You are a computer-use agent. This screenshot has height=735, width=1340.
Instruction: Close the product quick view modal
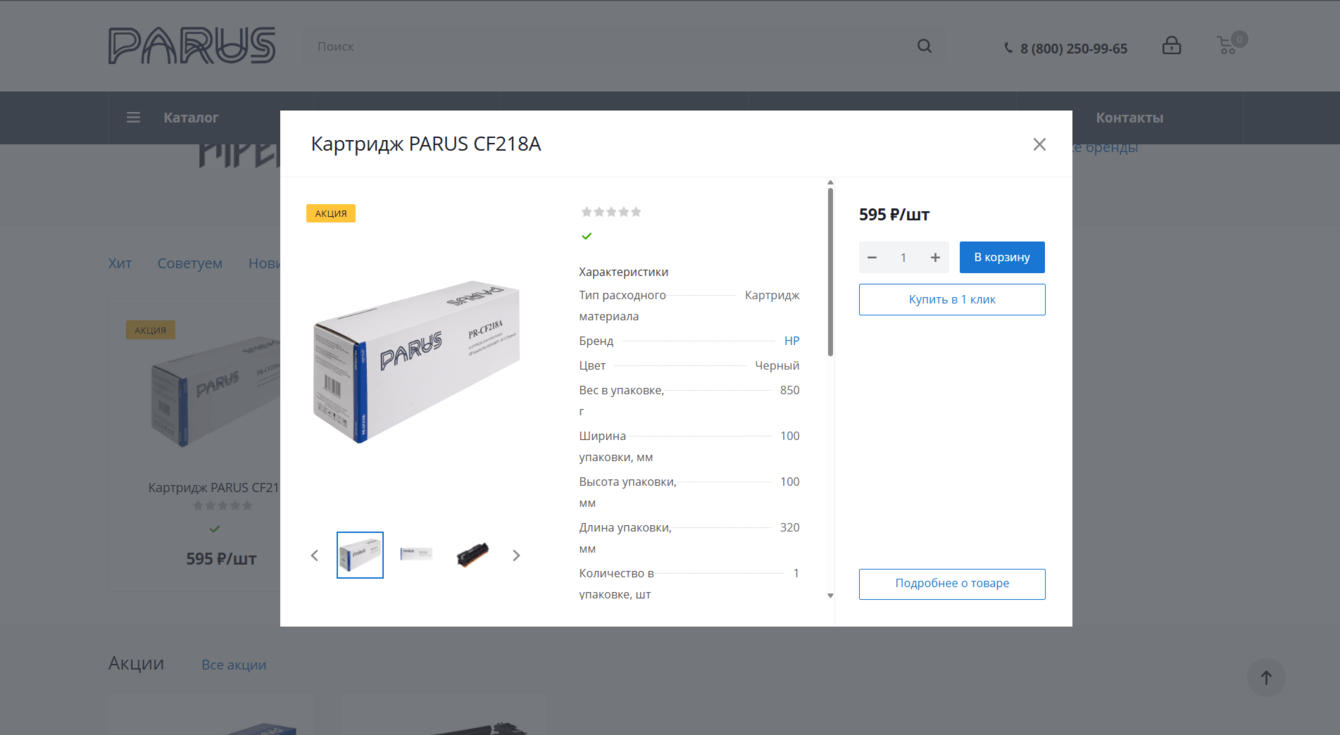(x=1039, y=144)
